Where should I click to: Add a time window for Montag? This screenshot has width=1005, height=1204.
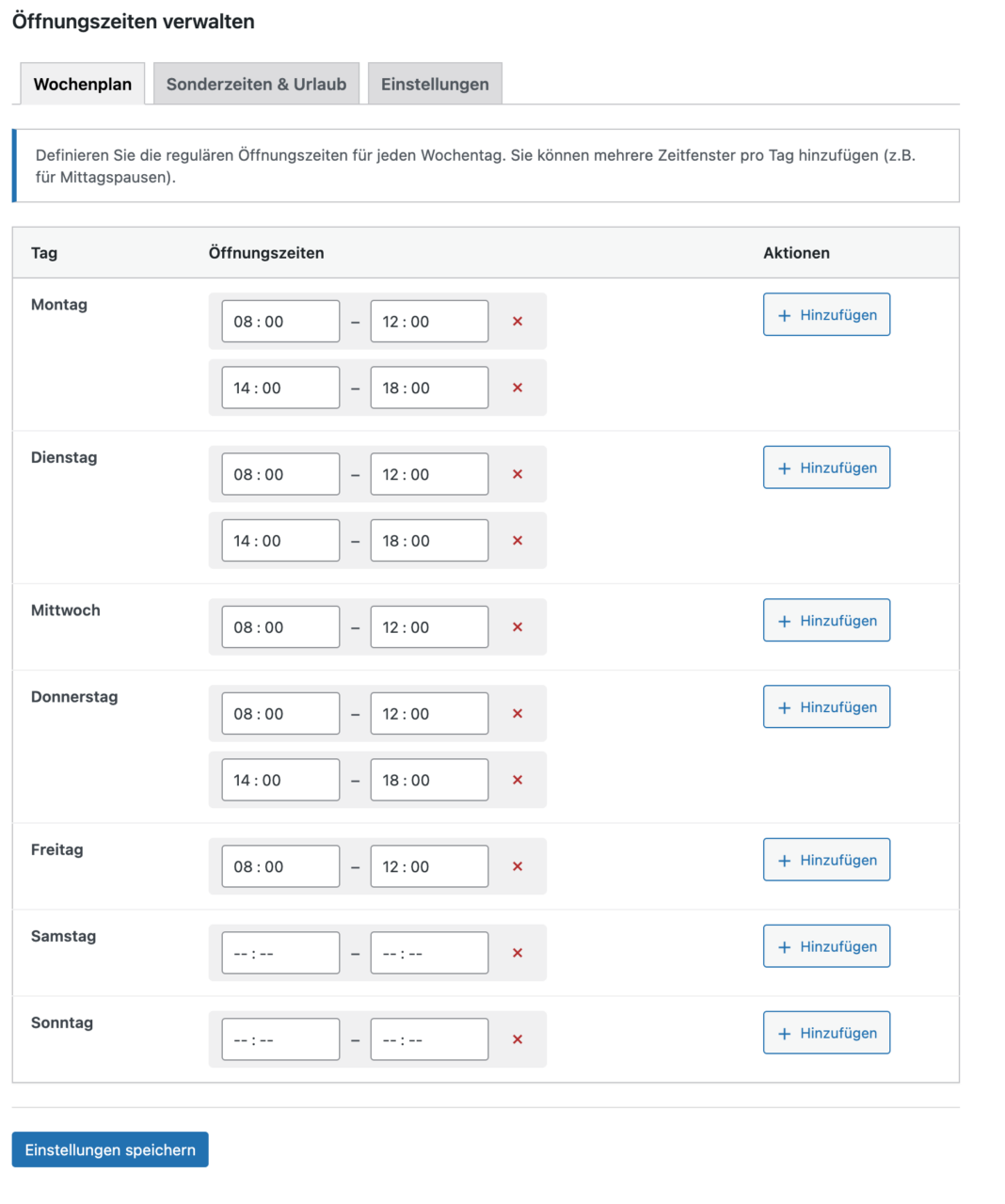coord(826,315)
